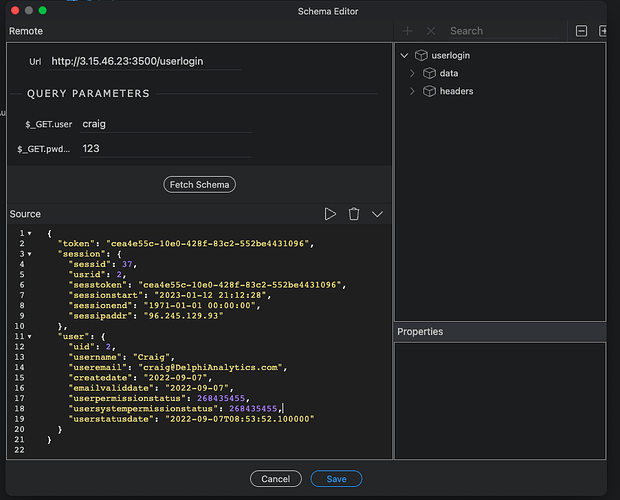Select the userlogin tree label
This screenshot has height=500, width=620.
point(451,55)
